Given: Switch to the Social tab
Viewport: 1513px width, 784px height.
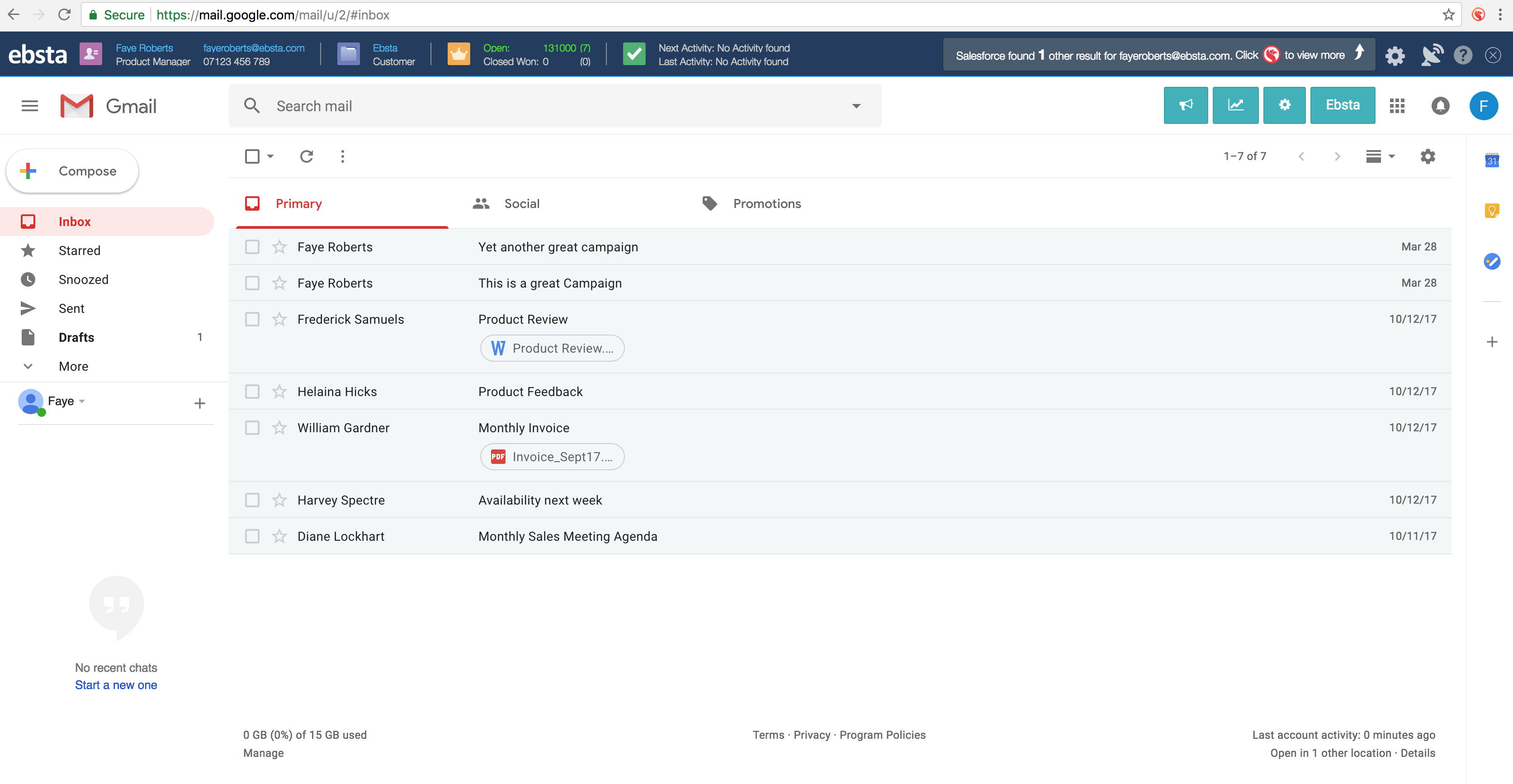Looking at the screenshot, I should click(521, 204).
